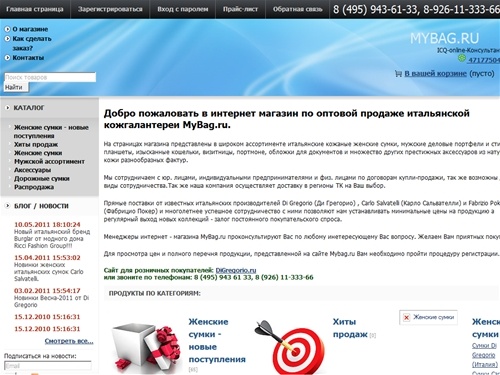Open news dated 15.12.2010 15:16:31 first entry
500x375 pixels.
[47, 317]
